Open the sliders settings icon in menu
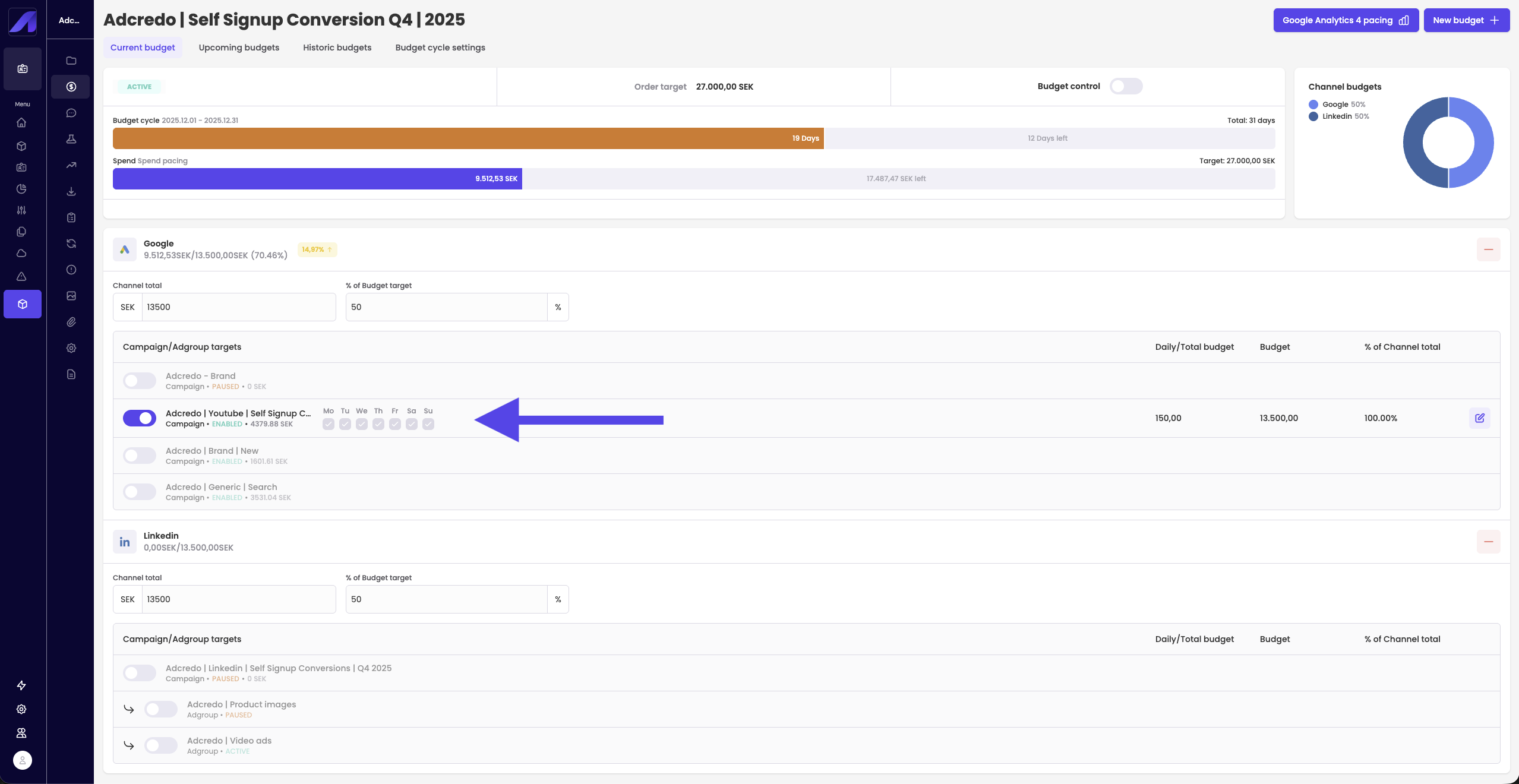 [21, 210]
